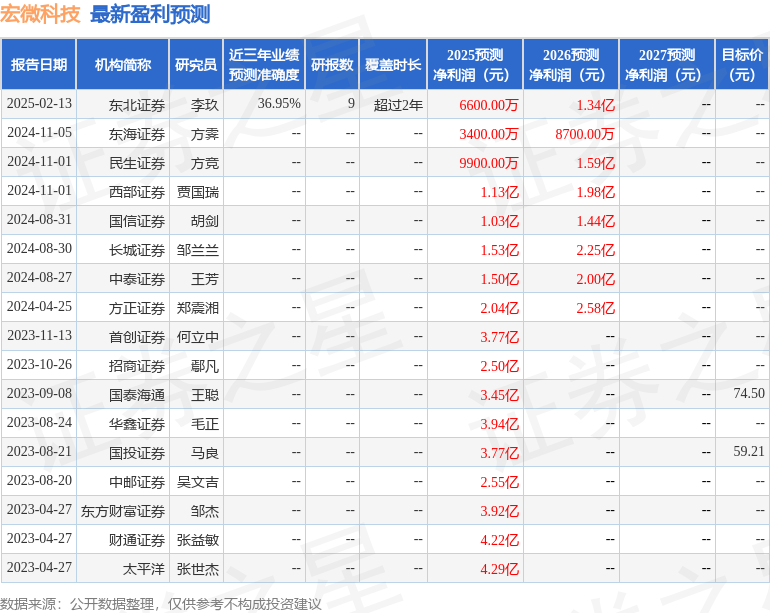
Task: Click the 3.94亿 forecast value
Action: 499,424
